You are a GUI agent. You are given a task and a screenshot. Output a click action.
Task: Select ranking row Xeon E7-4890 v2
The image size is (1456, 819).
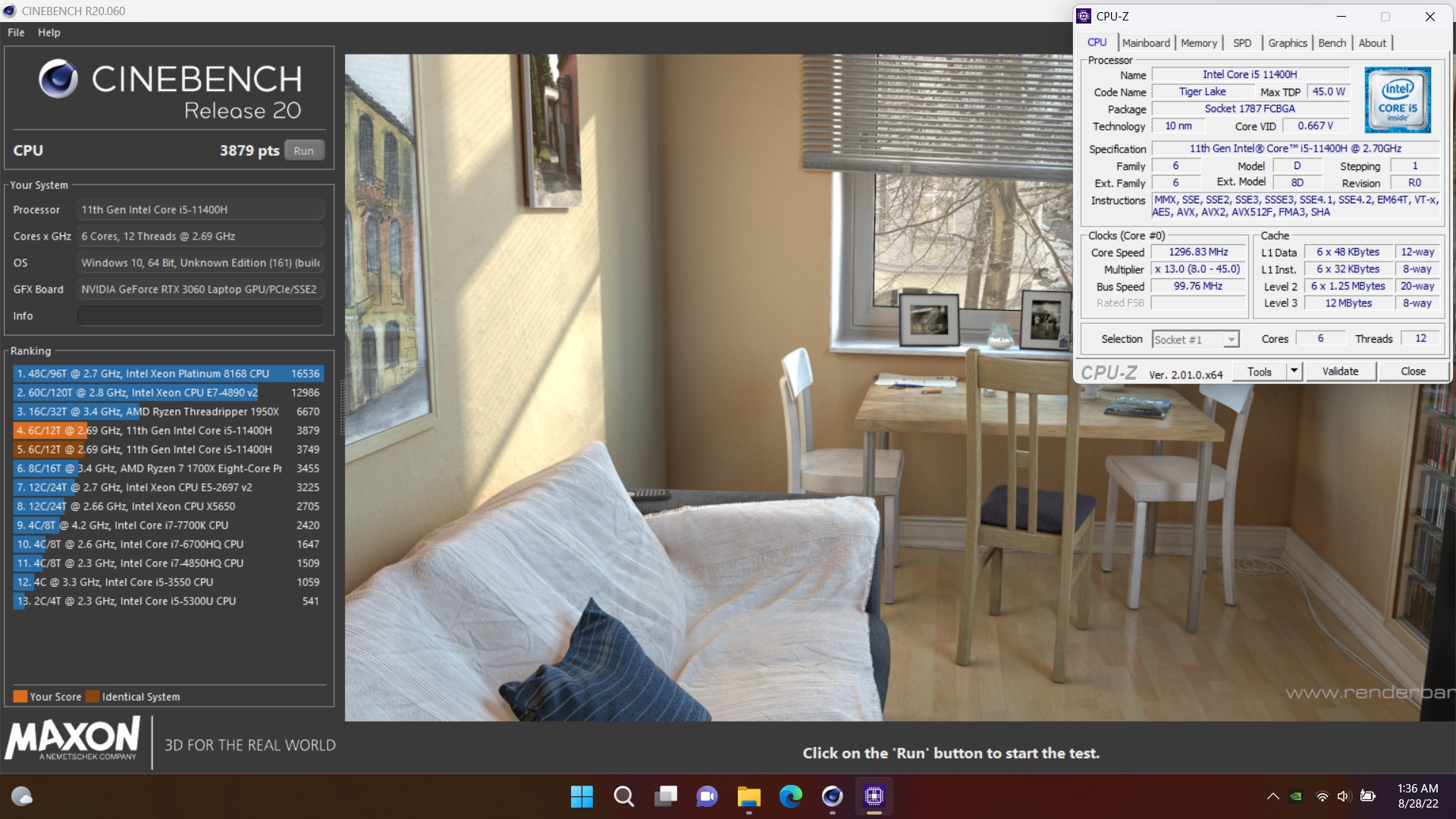coord(168,393)
